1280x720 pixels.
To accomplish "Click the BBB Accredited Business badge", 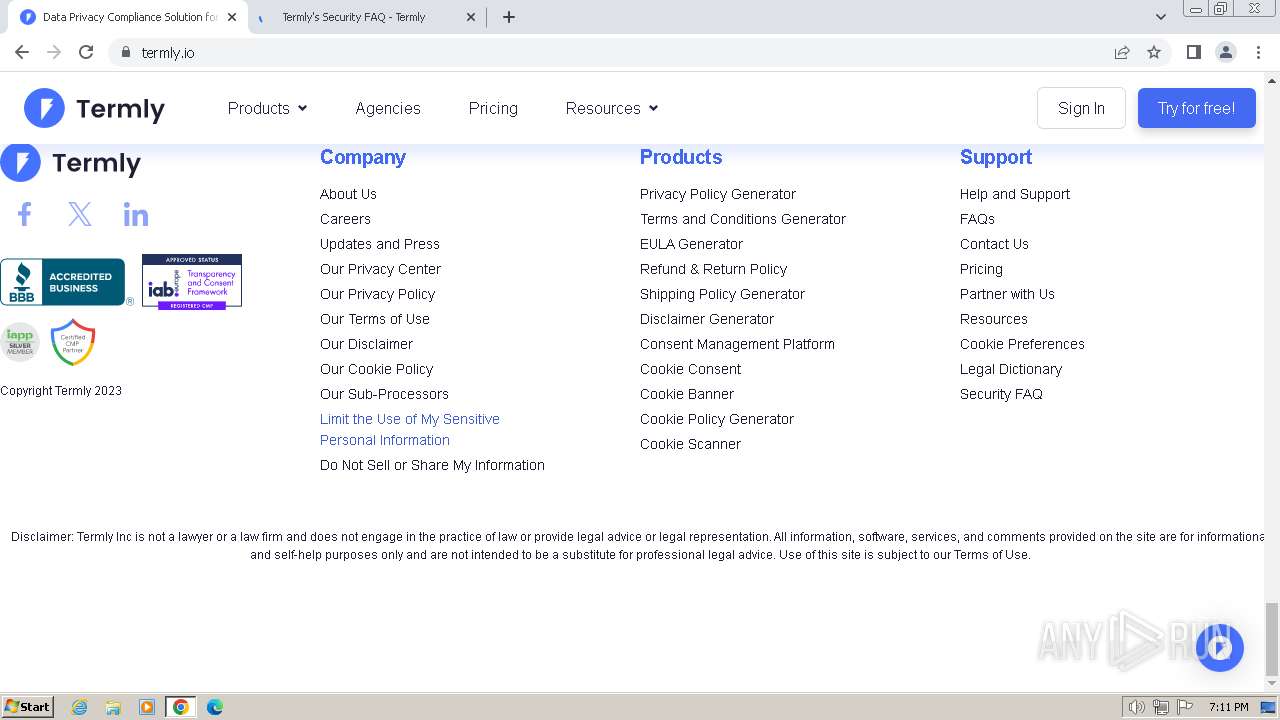I will coord(66,282).
